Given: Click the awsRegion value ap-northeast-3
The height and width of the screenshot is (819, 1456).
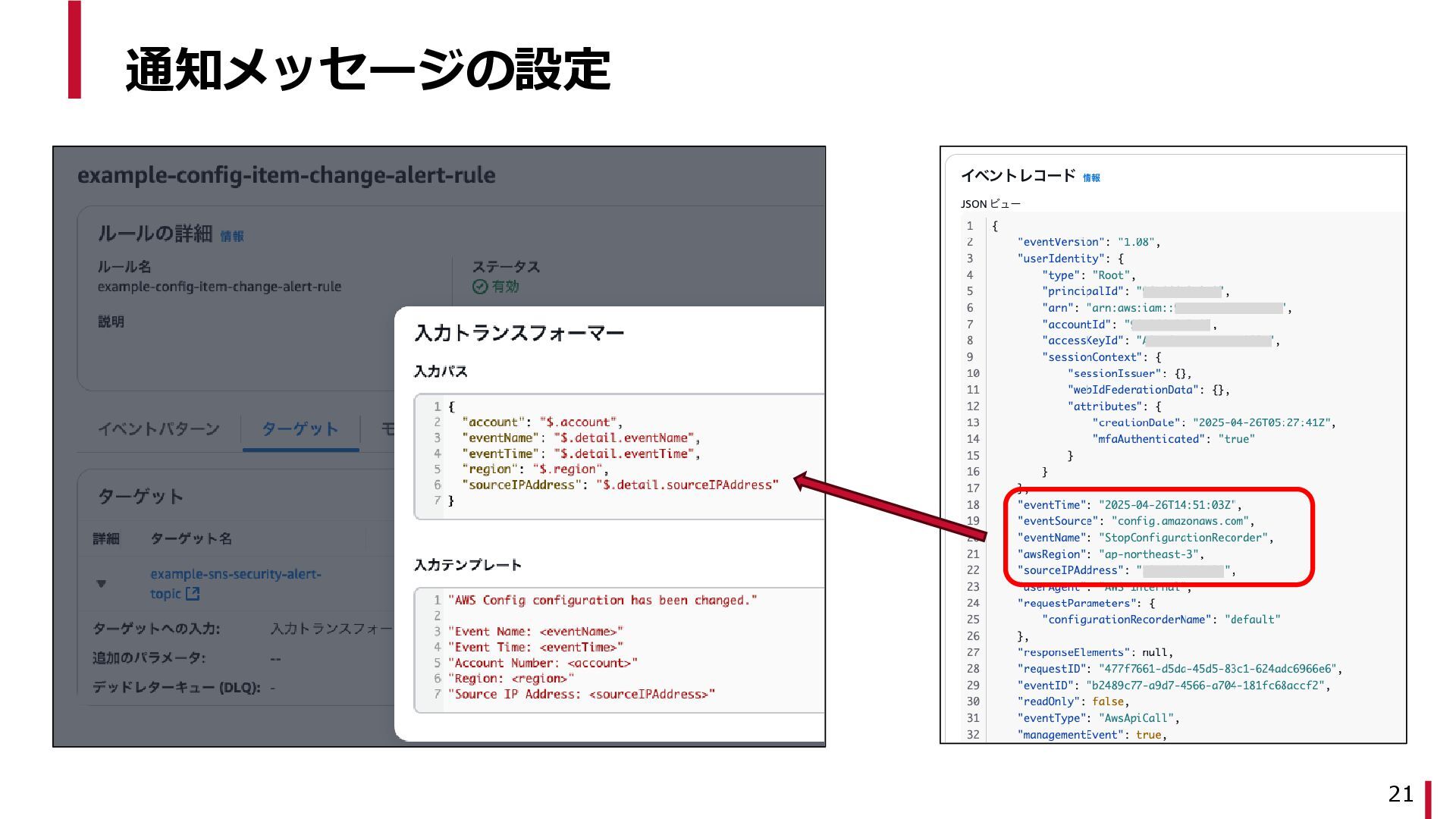Looking at the screenshot, I should (x=1148, y=554).
